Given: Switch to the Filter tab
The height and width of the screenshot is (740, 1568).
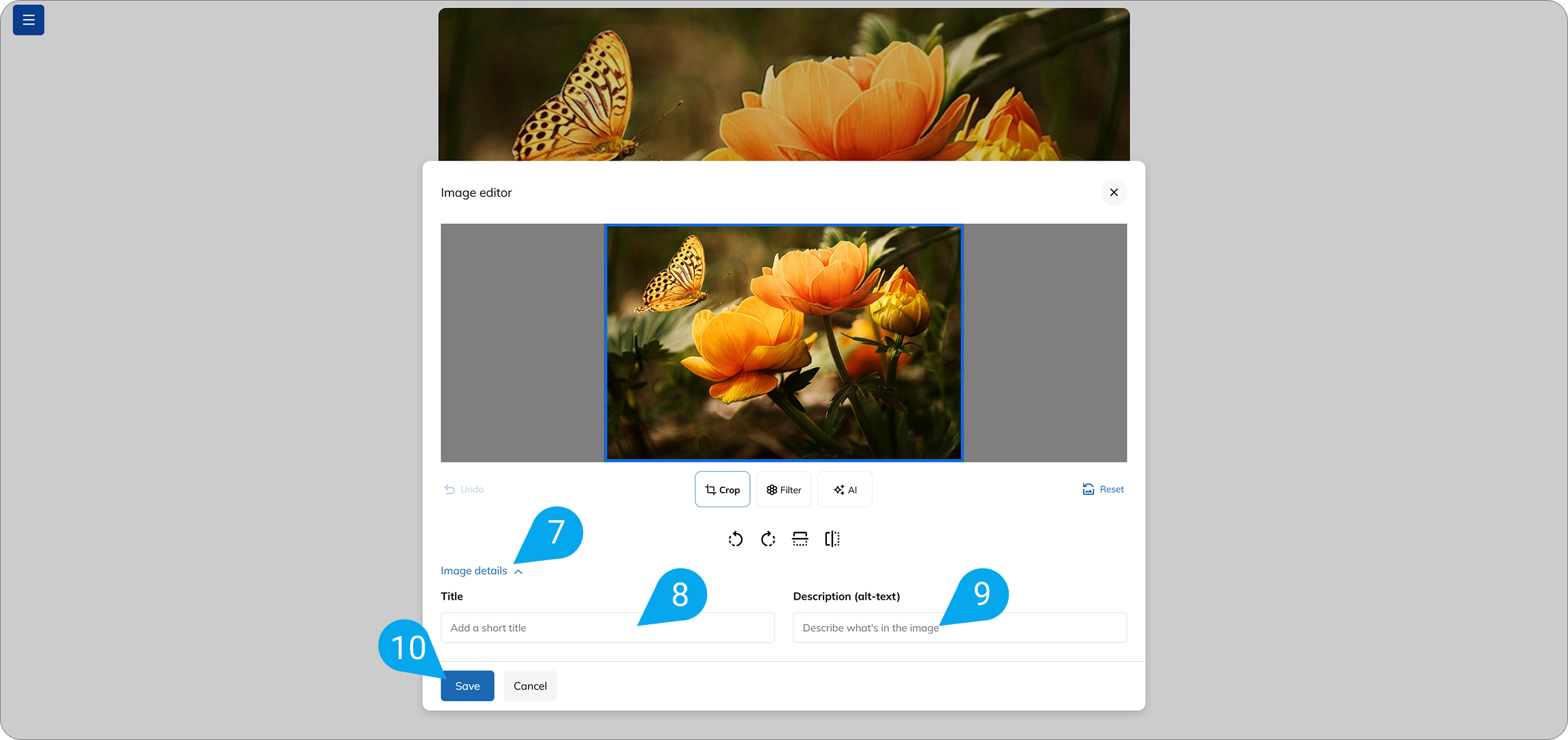Looking at the screenshot, I should point(783,489).
